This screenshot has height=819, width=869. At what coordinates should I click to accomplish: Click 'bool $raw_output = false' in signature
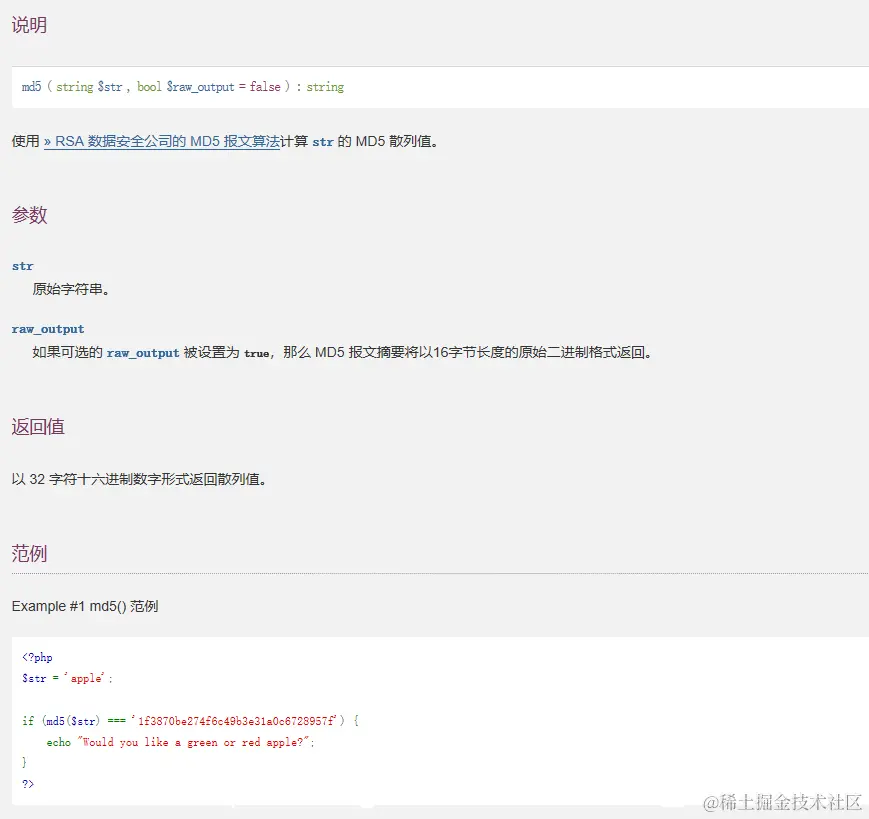[x=209, y=86]
